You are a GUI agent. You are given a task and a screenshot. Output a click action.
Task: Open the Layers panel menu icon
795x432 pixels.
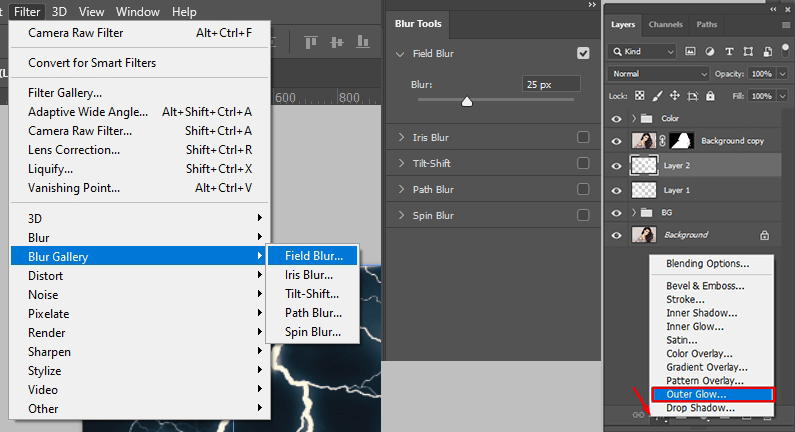click(783, 24)
